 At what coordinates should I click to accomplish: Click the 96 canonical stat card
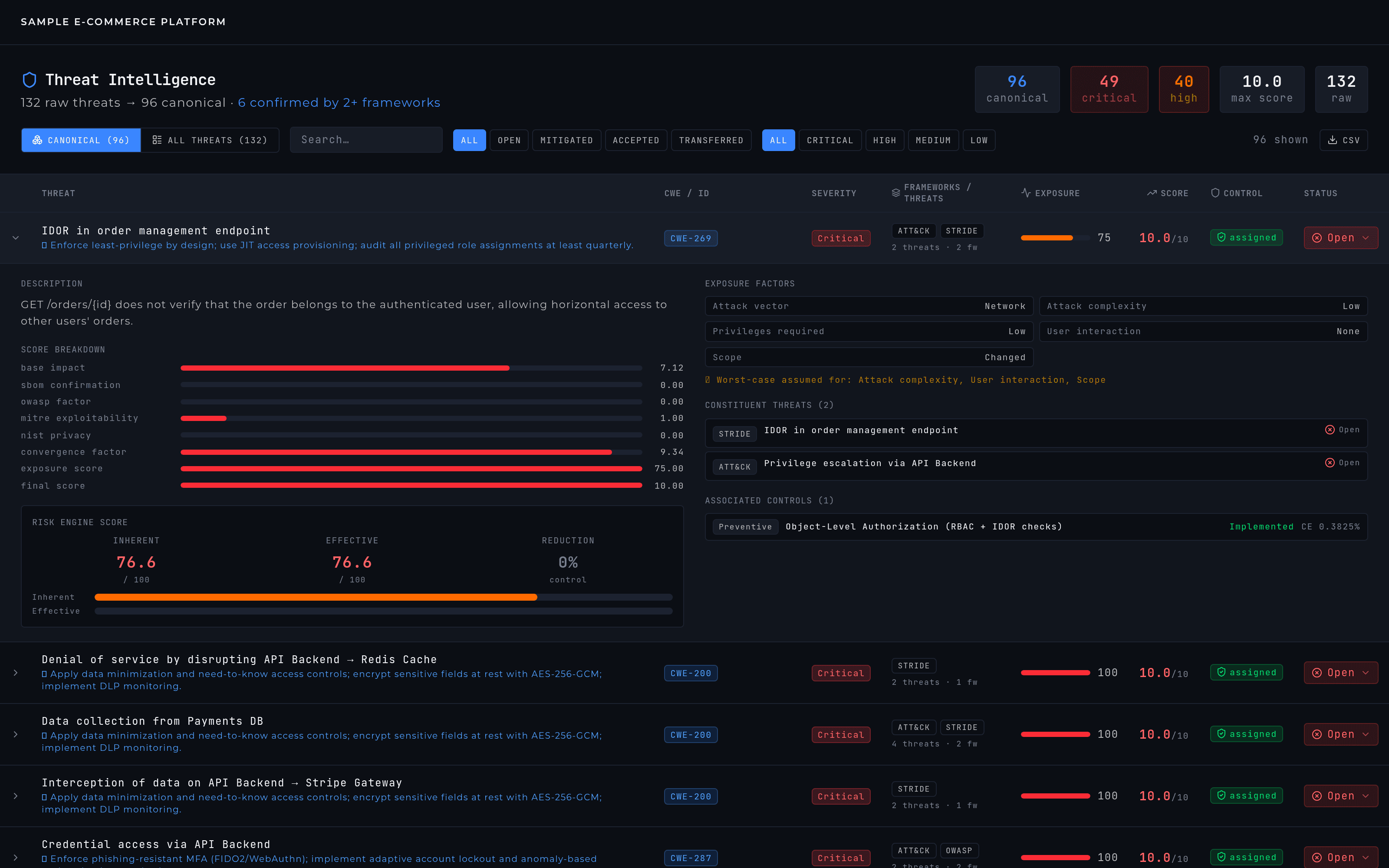pos(1017,89)
